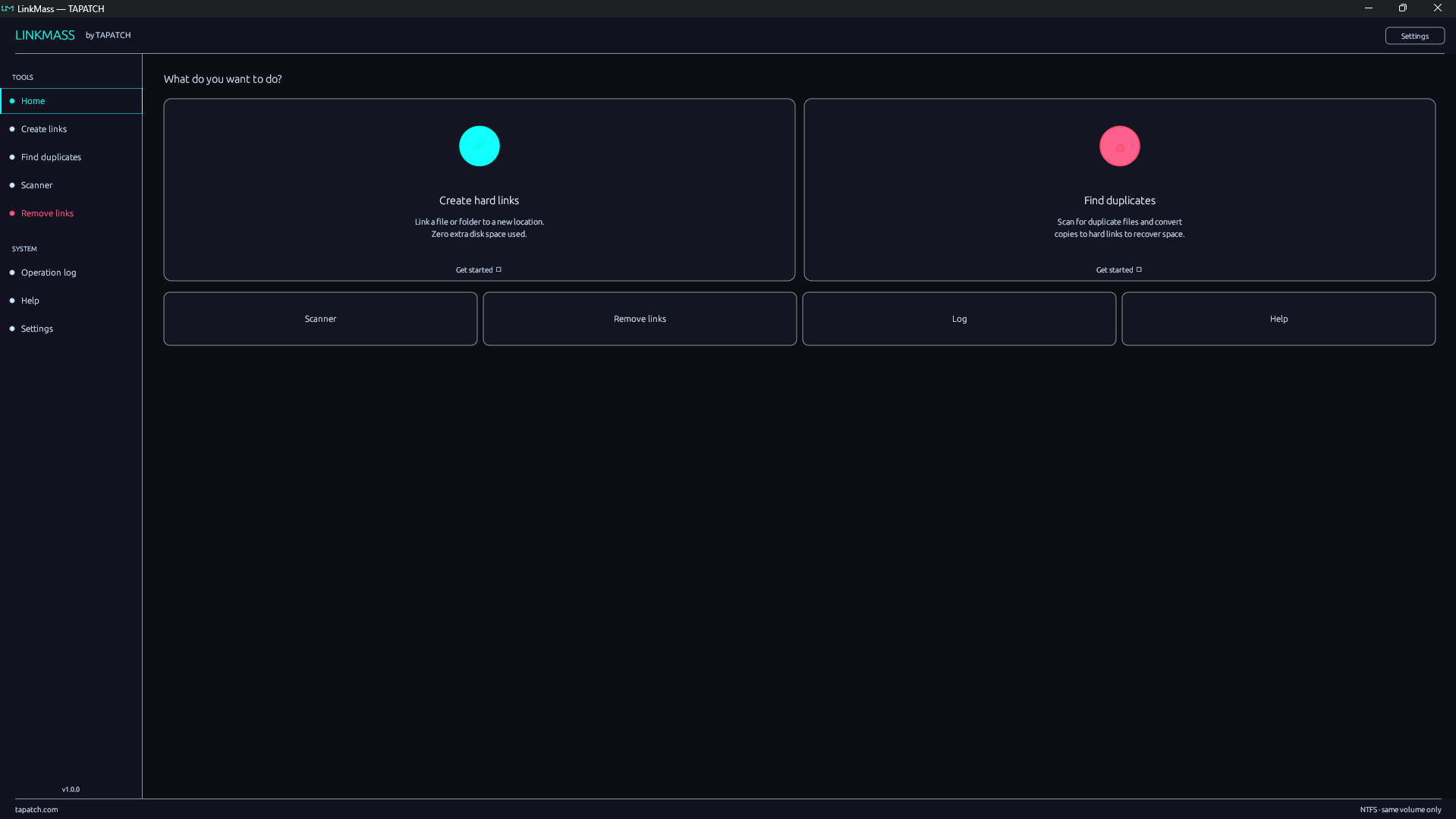
Task: Open Settings in the sidebar
Action: click(71, 329)
